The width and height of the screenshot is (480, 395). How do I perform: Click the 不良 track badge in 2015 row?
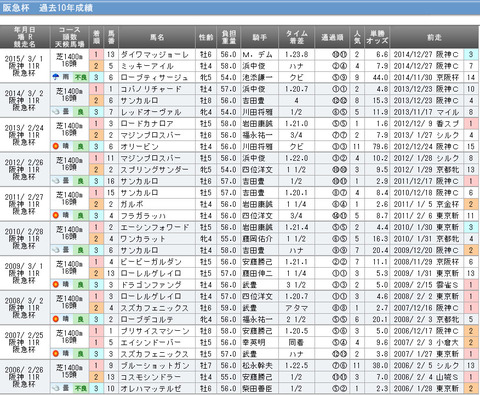(80, 77)
